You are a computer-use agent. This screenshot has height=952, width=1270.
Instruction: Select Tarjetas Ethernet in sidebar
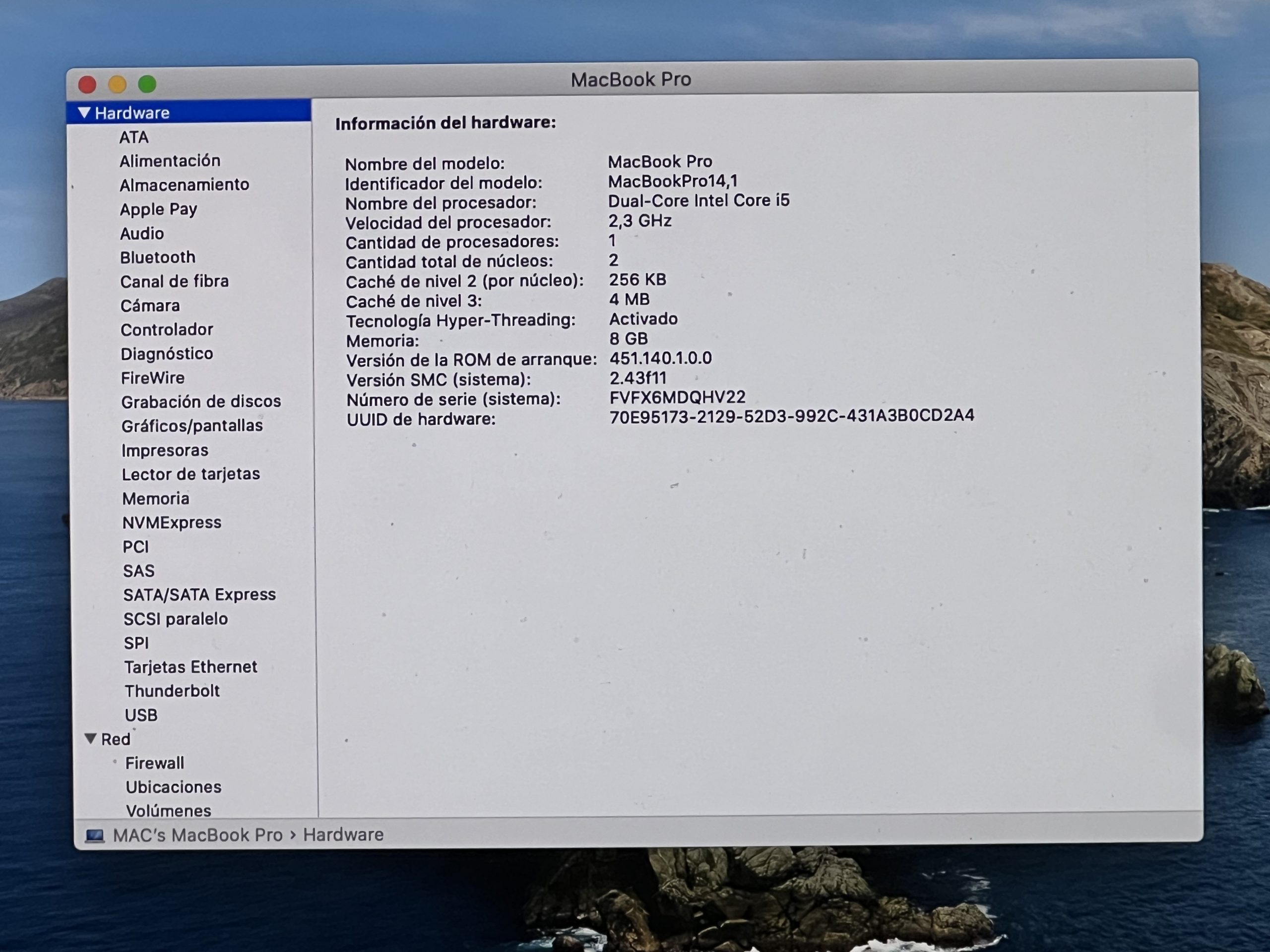point(190,666)
